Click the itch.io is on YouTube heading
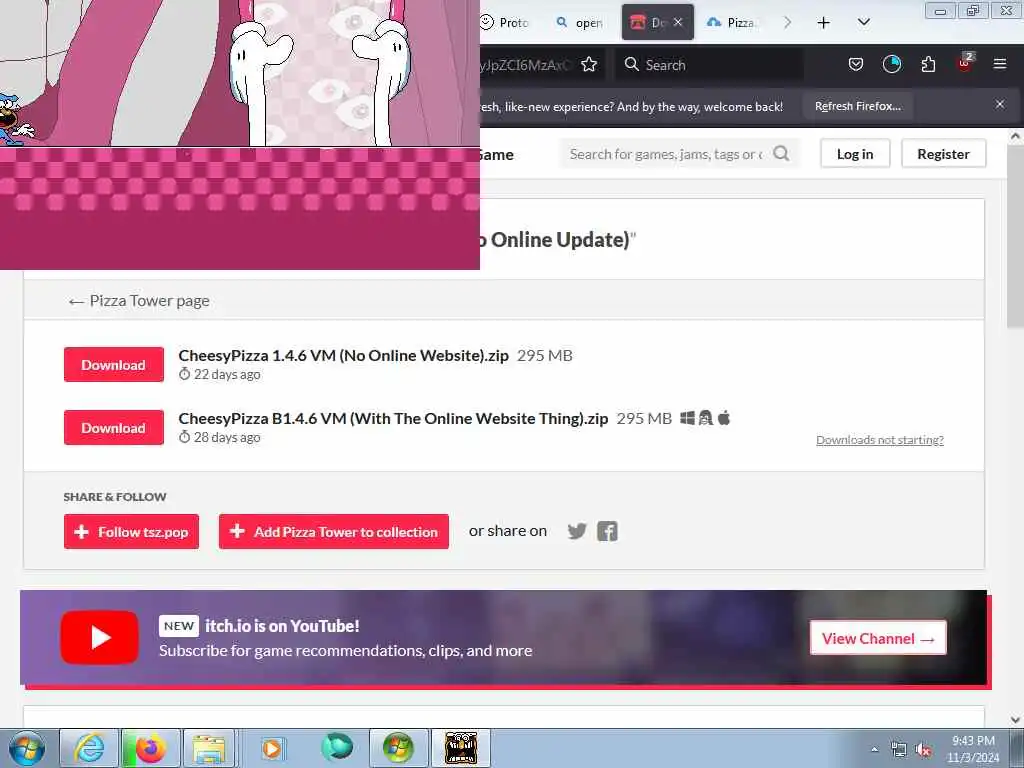The height and width of the screenshot is (768, 1024). pyautogui.click(x=282, y=626)
